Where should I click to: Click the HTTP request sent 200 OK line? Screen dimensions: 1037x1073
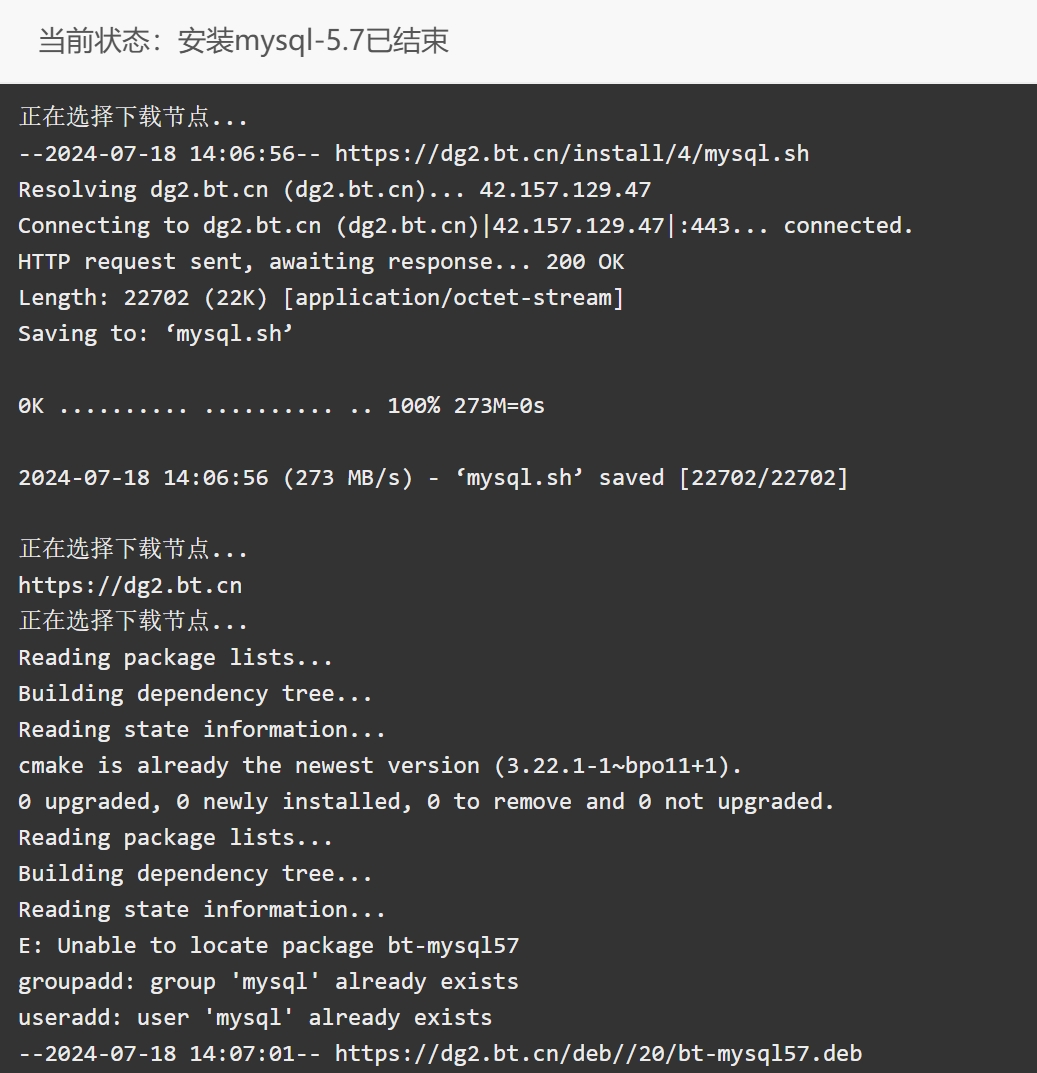[321, 261]
